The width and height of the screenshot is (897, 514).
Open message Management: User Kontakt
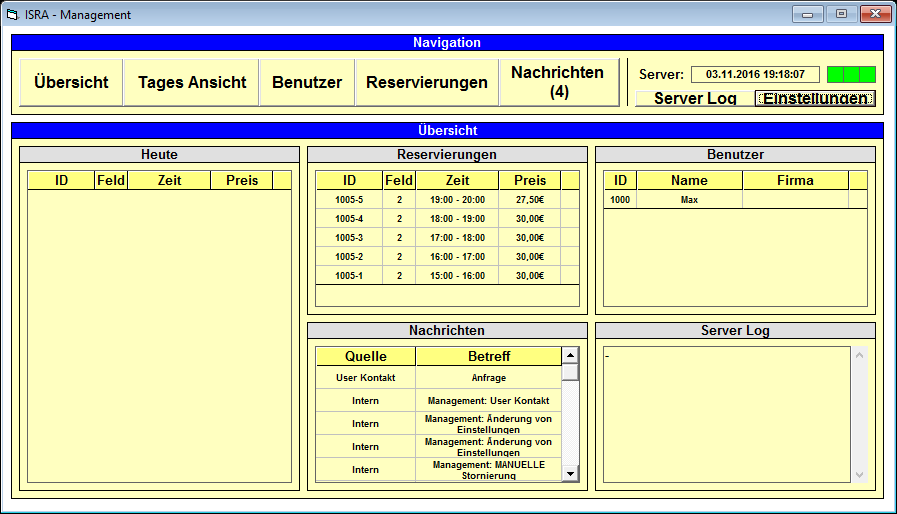point(489,401)
